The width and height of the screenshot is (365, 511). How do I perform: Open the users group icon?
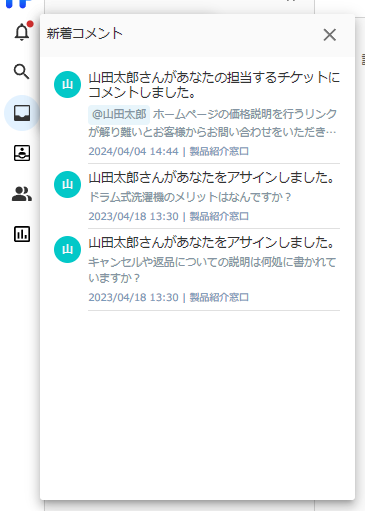point(22,194)
